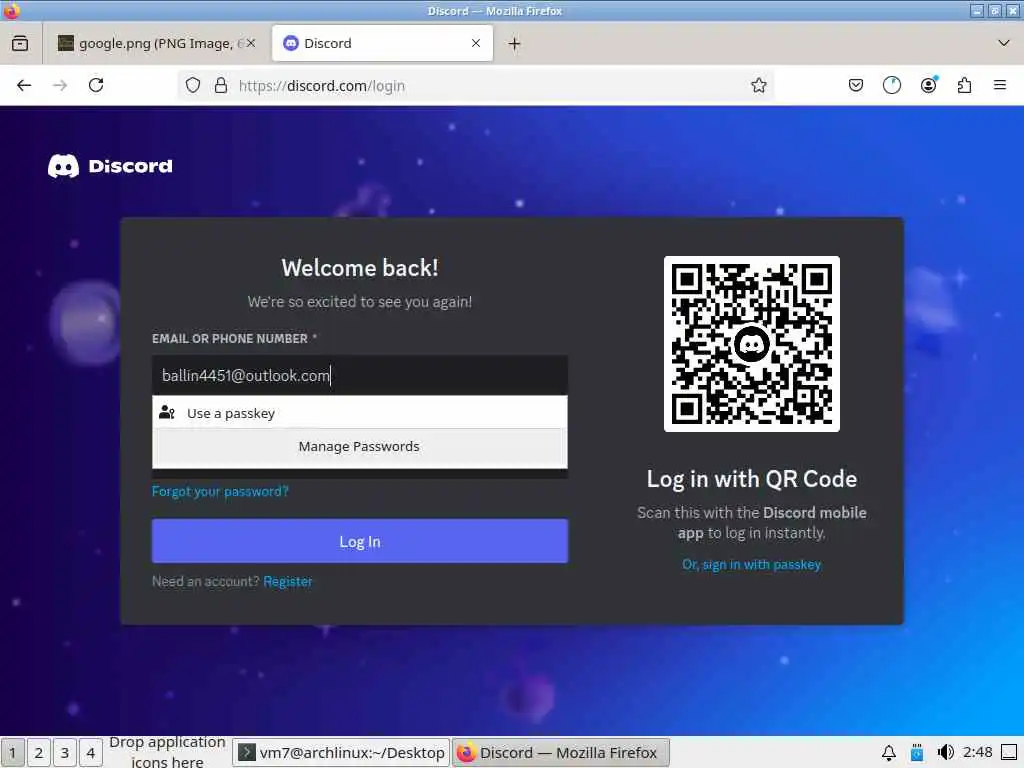The width and height of the screenshot is (1024, 768).
Task: Click the 2:48 clock
Action: tap(978, 752)
